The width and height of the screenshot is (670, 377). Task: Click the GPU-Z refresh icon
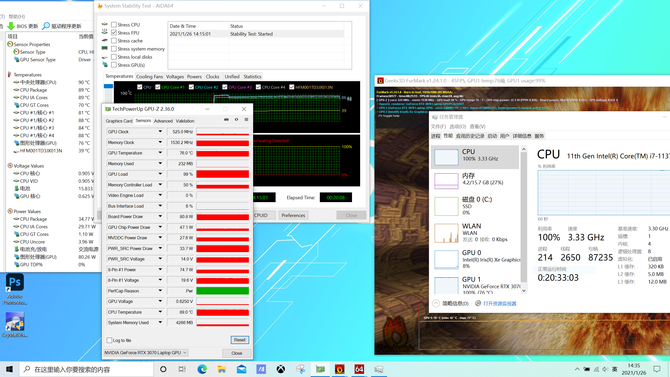[236, 120]
